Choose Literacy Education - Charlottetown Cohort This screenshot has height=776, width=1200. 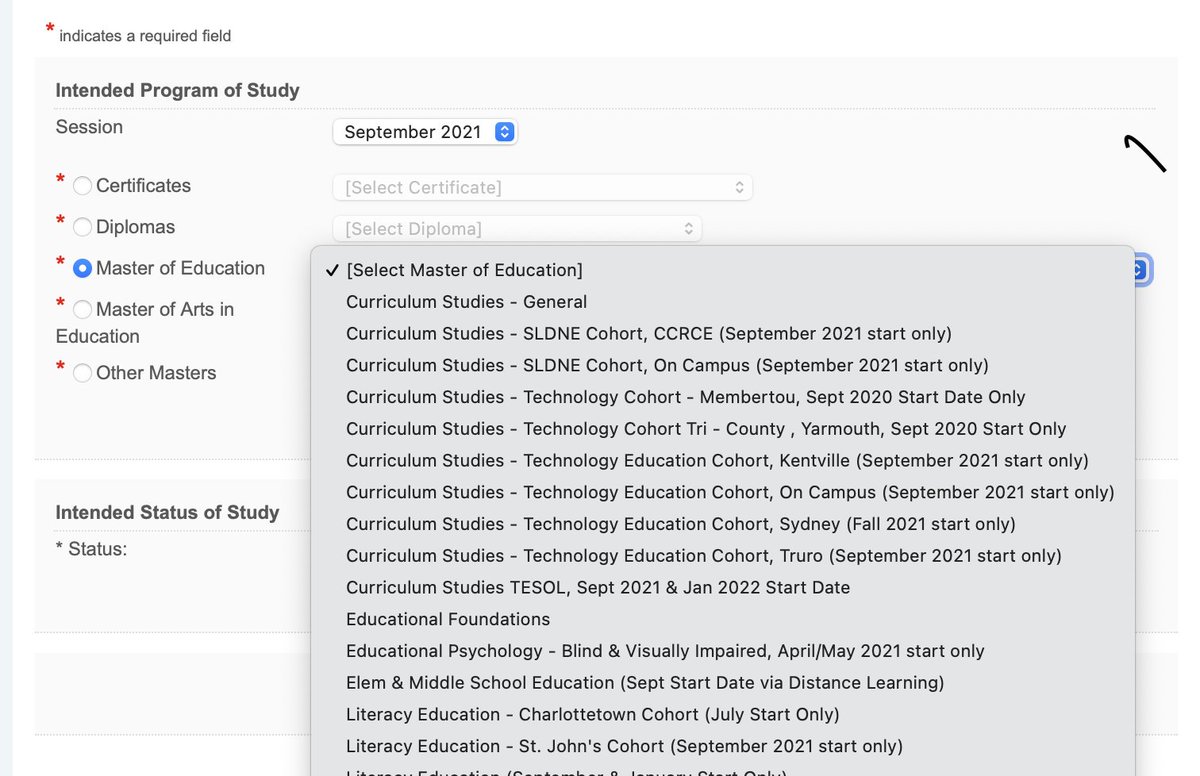click(723, 715)
